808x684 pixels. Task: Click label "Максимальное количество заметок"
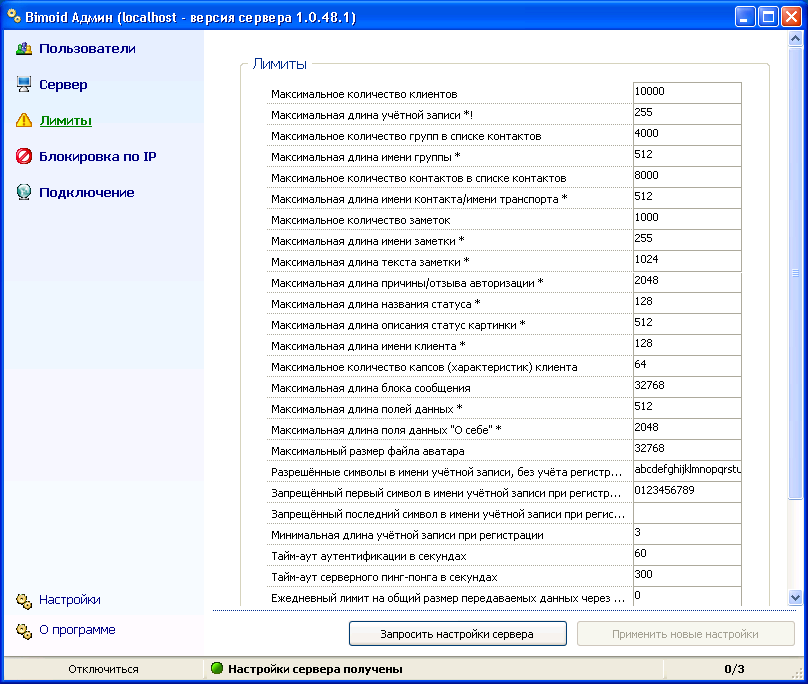click(x=361, y=221)
